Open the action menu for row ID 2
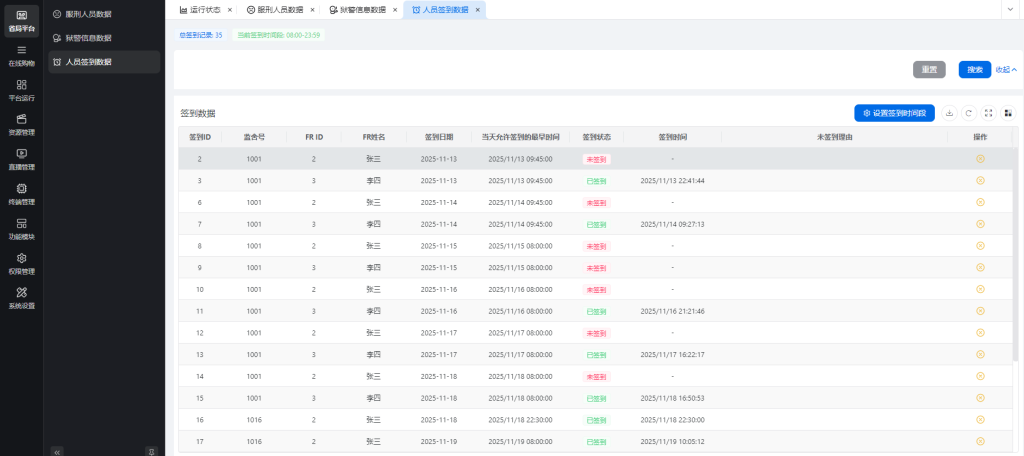The height and width of the screenshot is (456, 1024). (980, 159)
